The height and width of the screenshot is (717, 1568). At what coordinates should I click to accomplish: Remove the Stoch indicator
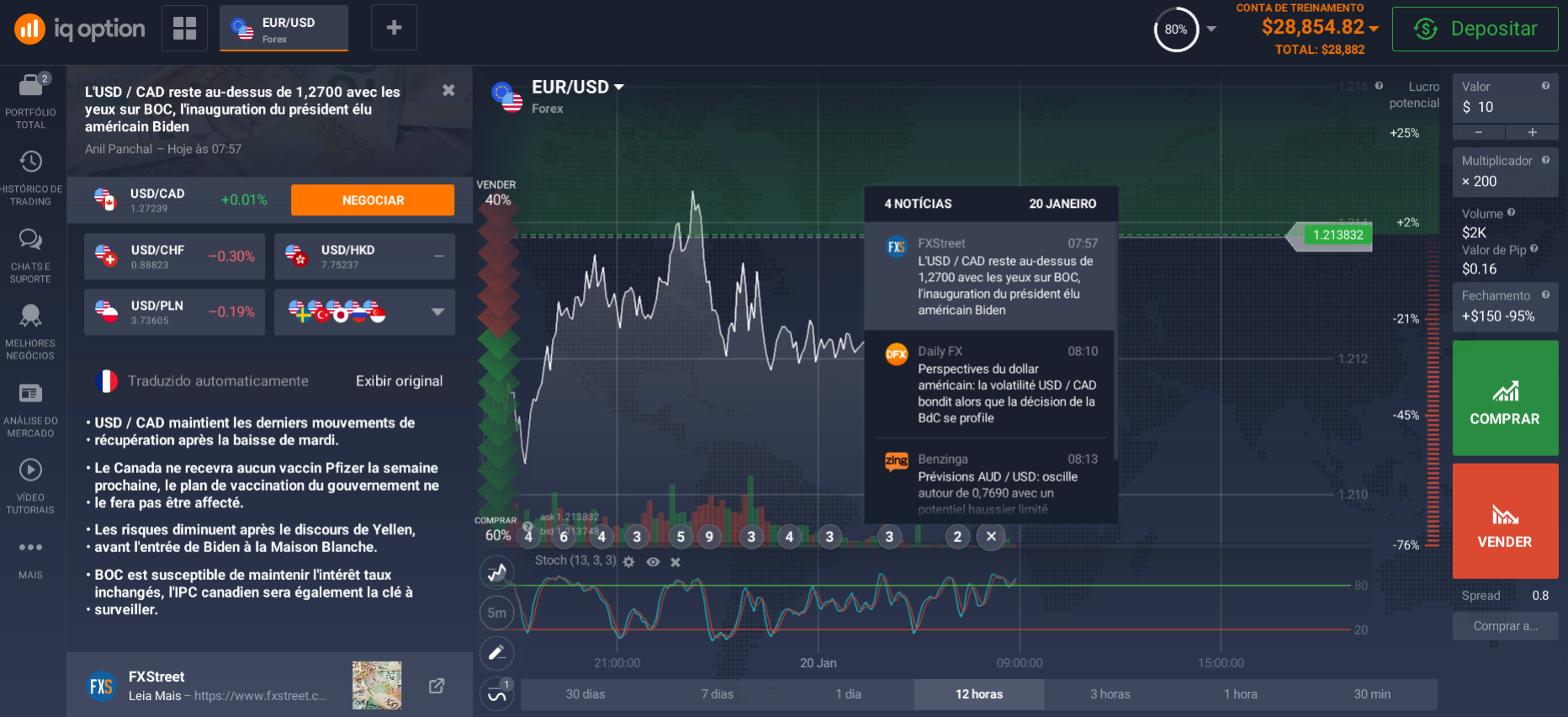[675, 561]
